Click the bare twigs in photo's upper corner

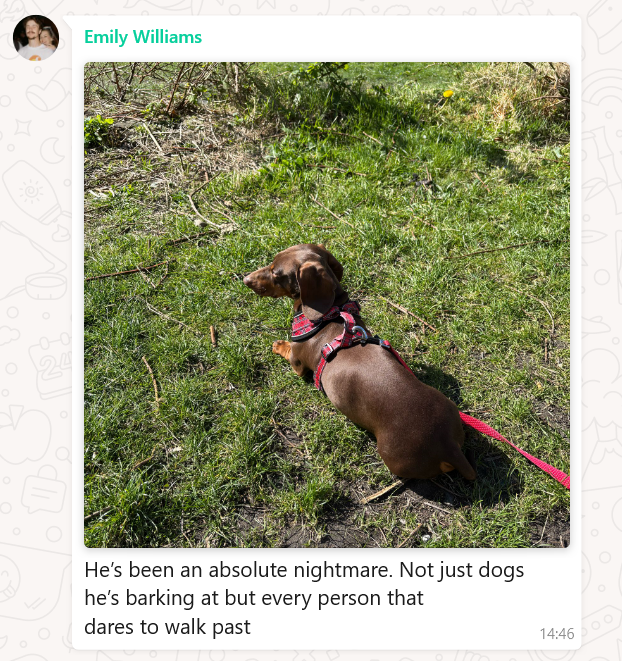tap(160, 86)
